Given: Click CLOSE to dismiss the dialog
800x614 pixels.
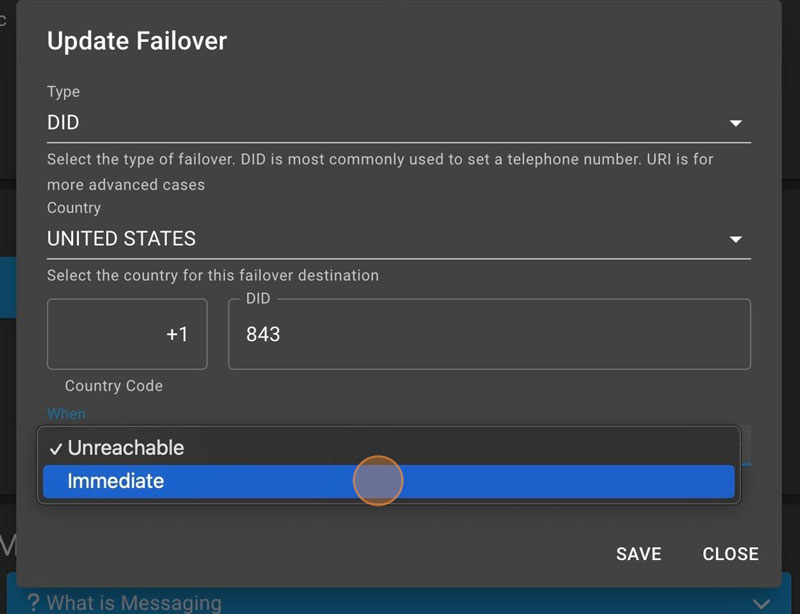Looking at the screenshot, I should pyautogui.click(x=730, y=554).
